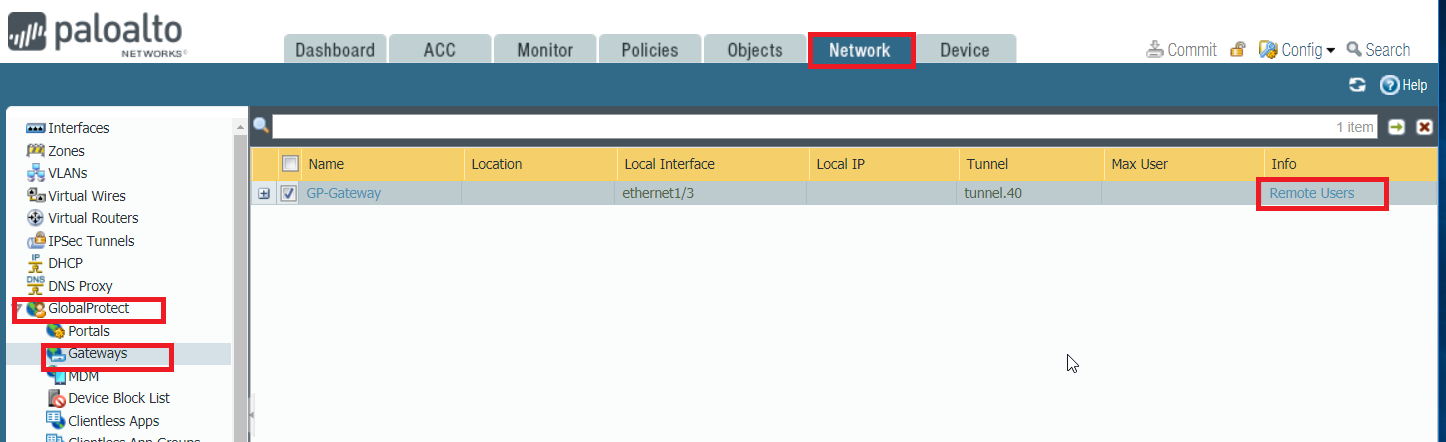Click the Zones icon in sidebar
This screenshot has height=442, width=1446.
36,151
